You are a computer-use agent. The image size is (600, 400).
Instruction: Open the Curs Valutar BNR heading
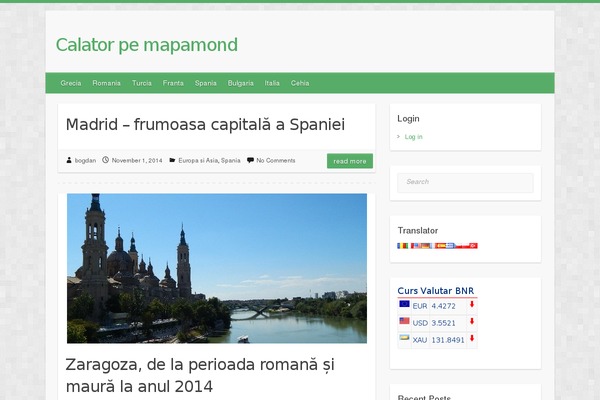435,291
